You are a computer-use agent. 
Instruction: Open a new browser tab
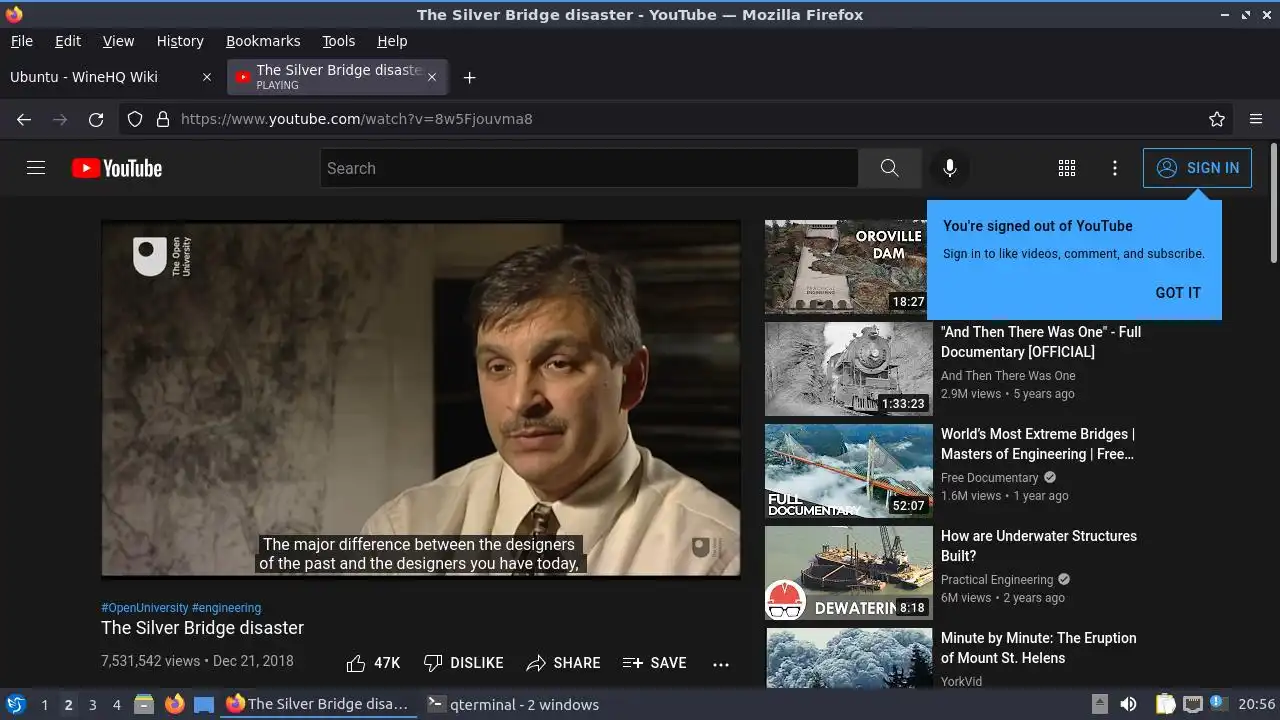pos(469,77)
